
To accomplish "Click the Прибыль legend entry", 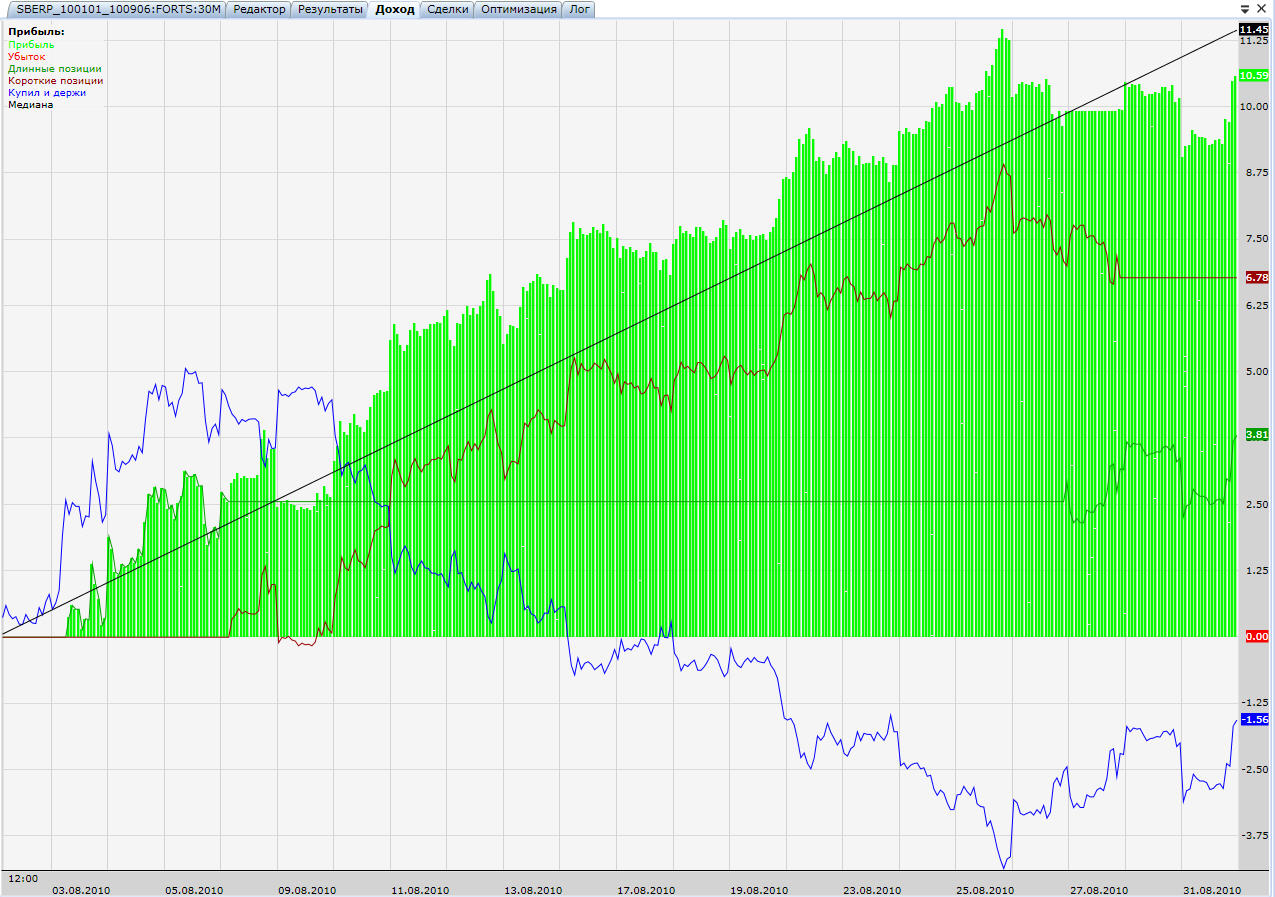I will tap(31, 45).
